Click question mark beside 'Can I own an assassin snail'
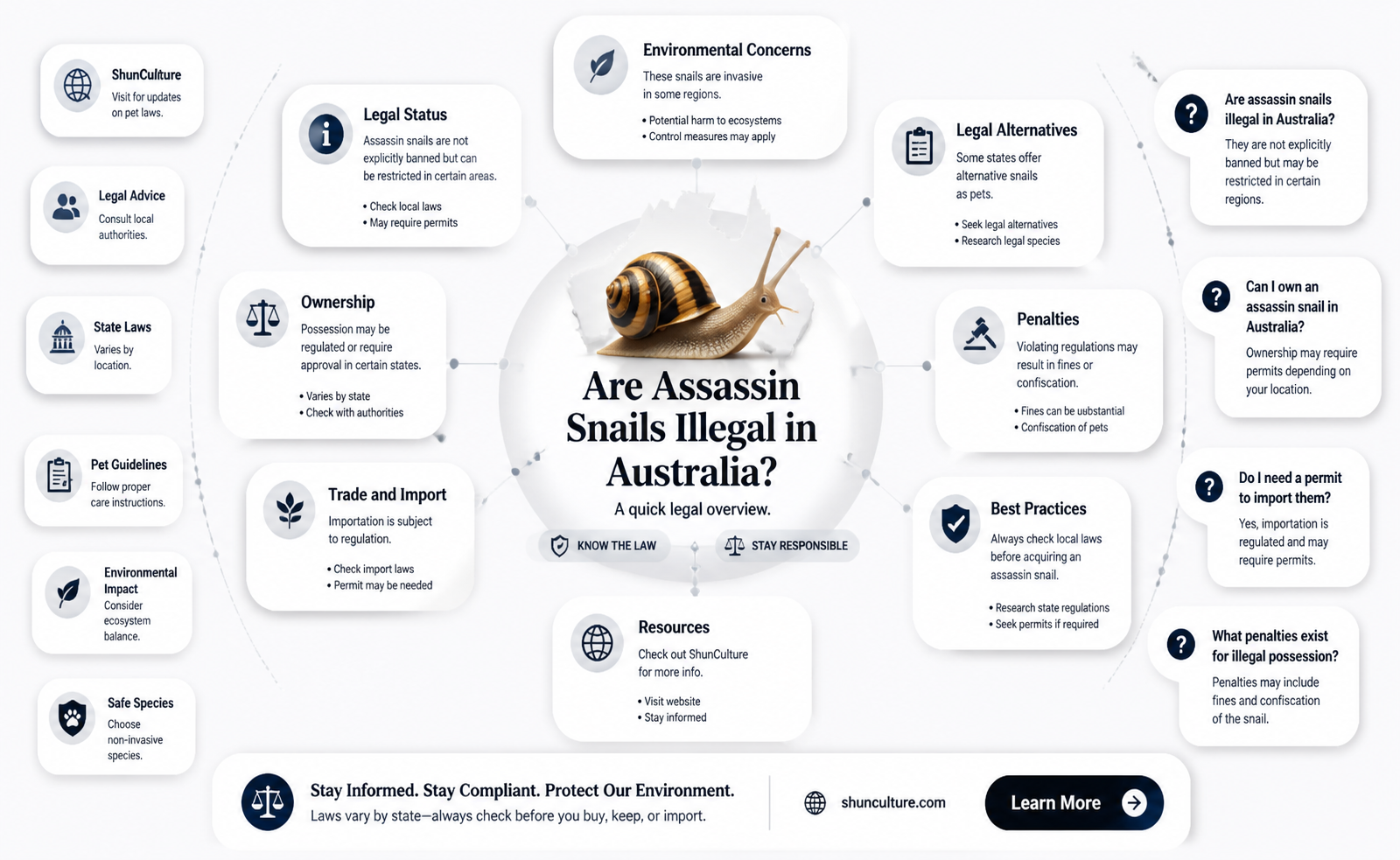The height and width of the screenshot is (860, 1400). pos(1216,297)
